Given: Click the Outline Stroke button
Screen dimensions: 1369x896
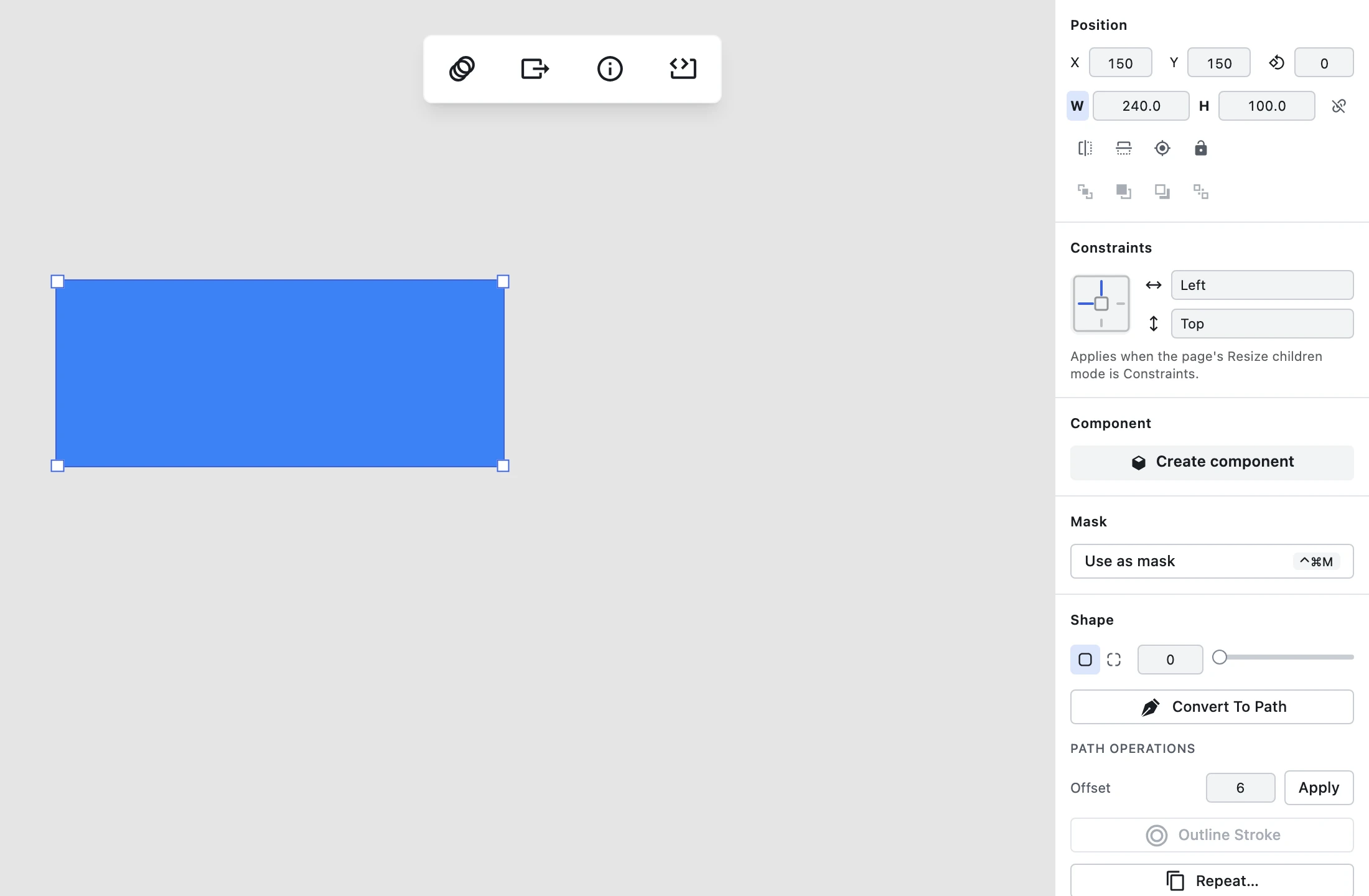Looking at the screenshot, I should click(1212, 835).
